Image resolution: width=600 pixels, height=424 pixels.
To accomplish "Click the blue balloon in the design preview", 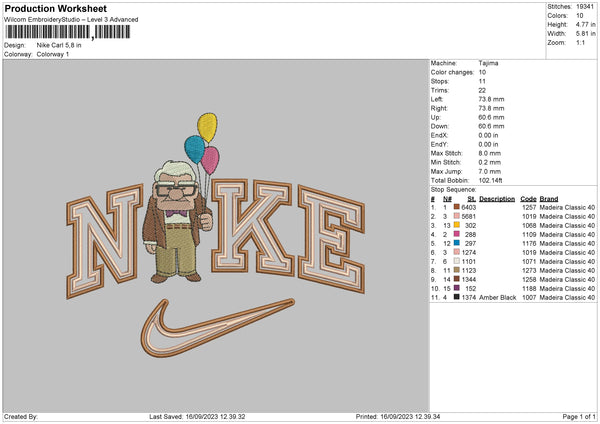I will click(x=195, y=149).
